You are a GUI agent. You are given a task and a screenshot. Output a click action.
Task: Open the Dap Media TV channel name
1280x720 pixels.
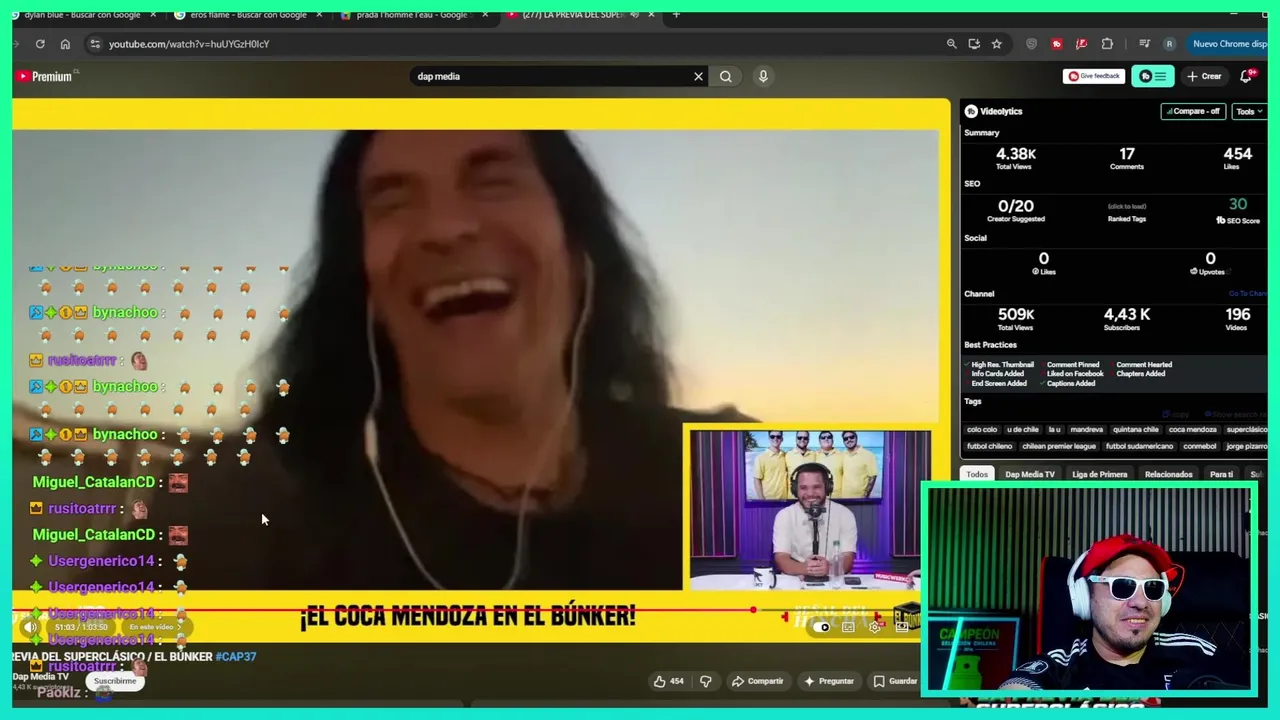tap(40, 677)
